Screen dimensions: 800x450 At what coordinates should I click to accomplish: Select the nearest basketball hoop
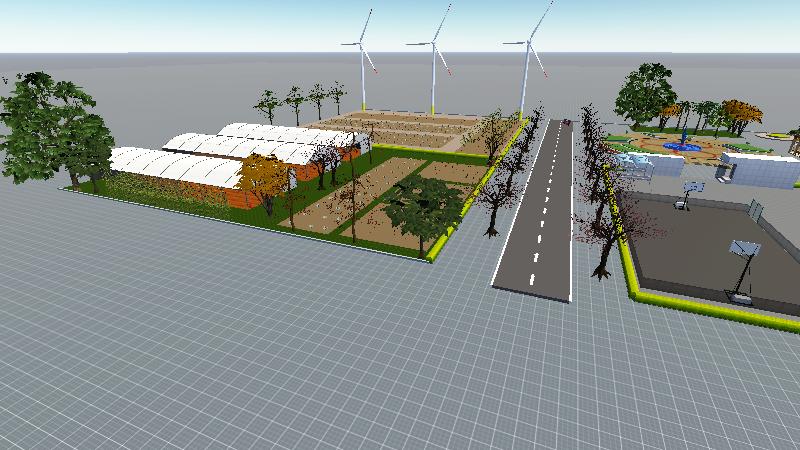[x=743, y=262]
